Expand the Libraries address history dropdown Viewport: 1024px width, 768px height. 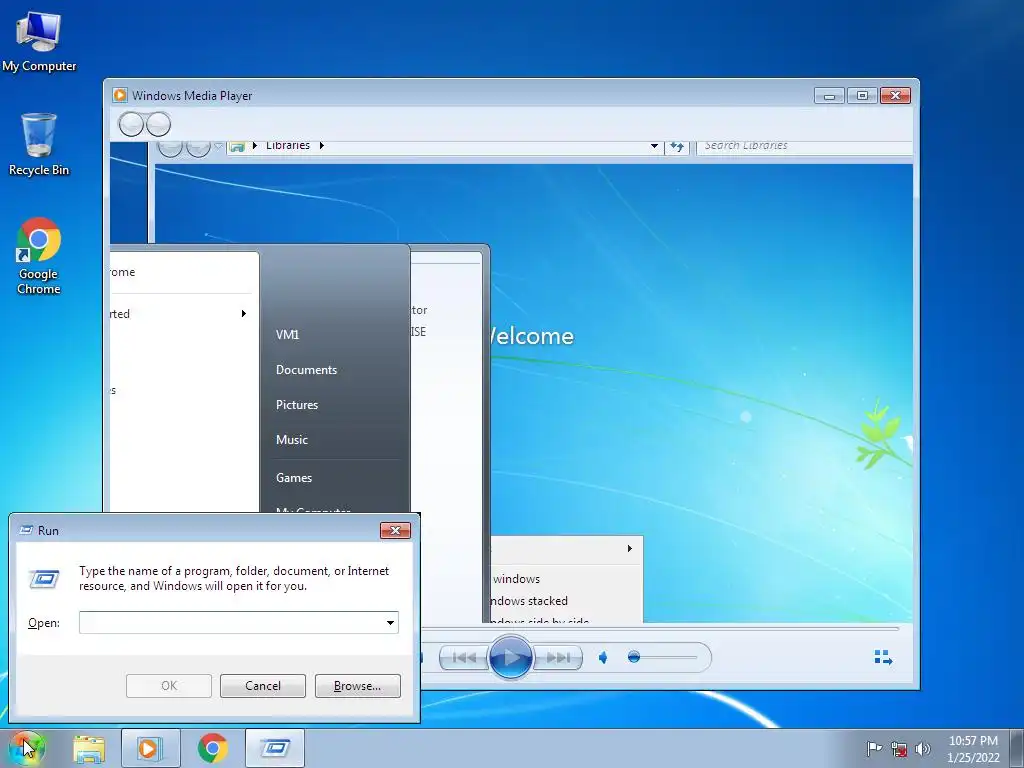pos(654,146)
